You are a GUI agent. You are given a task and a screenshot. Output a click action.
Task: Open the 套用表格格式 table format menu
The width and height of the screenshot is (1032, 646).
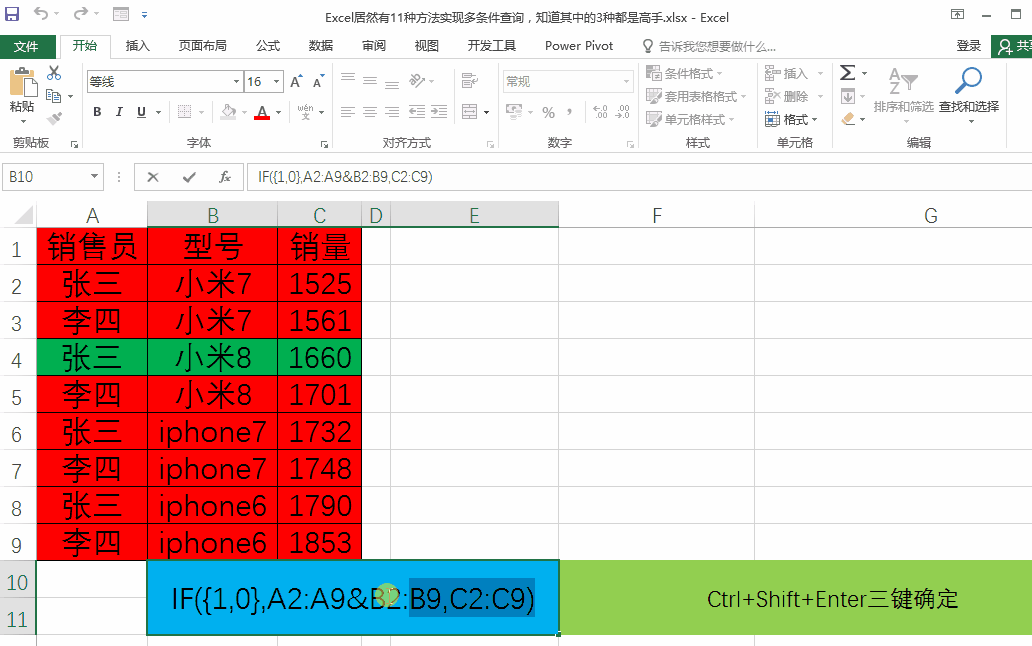point(696,96)
